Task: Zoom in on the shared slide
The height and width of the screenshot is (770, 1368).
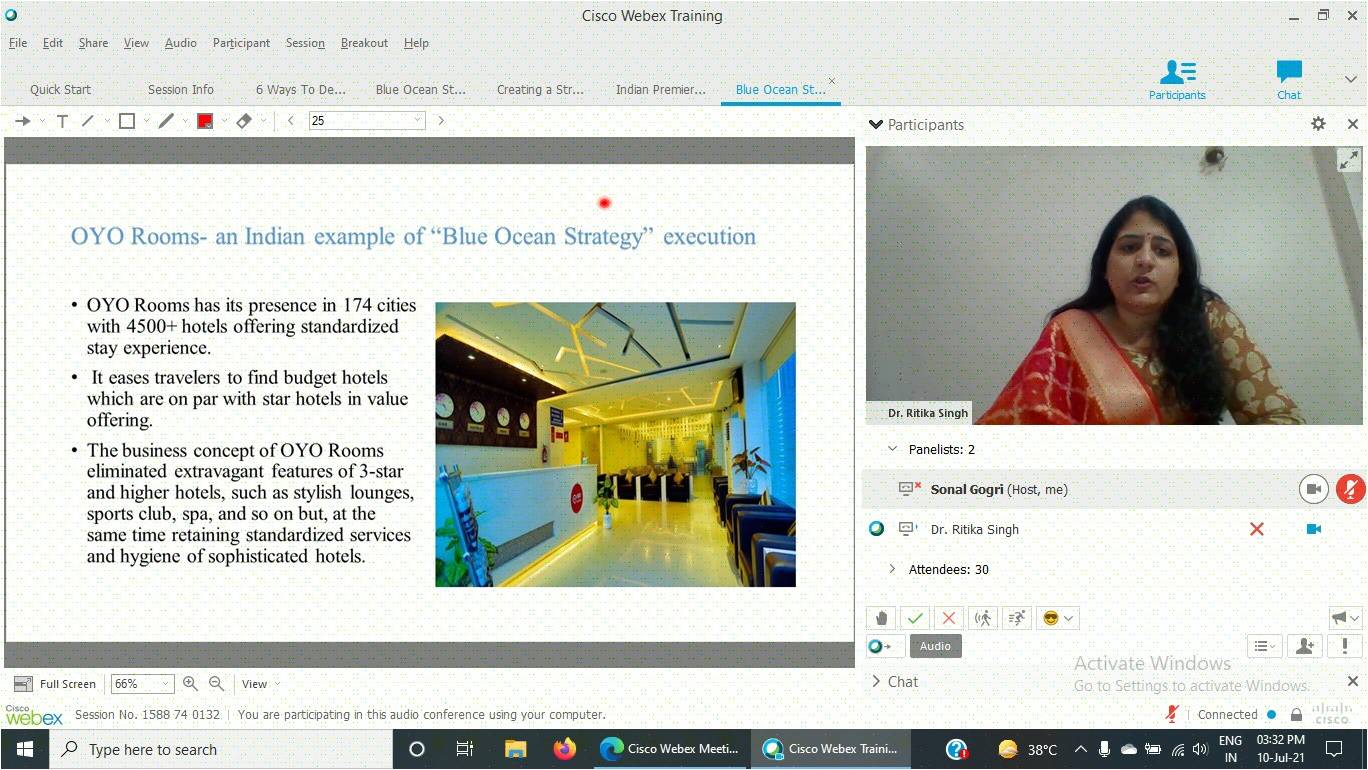Action: click(190, 684)
